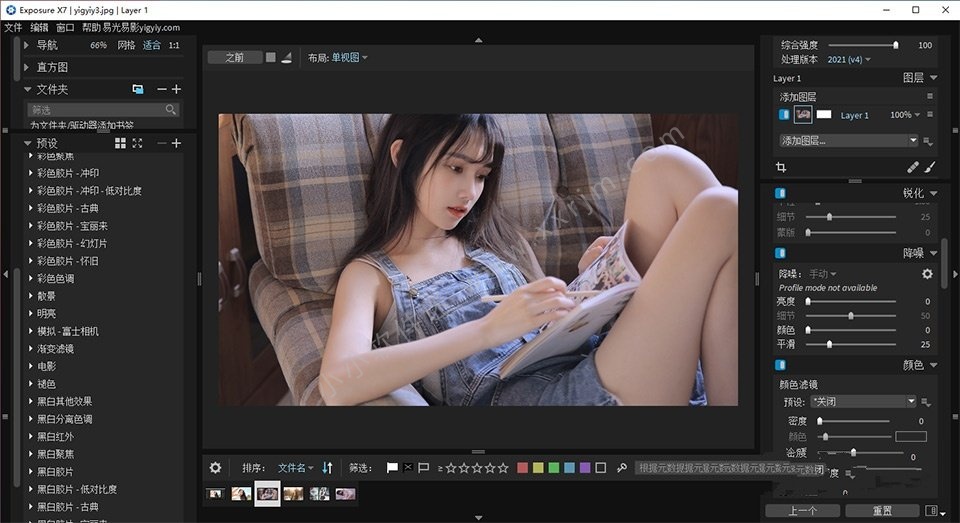Viewport: 960px width, 523px height.
Task: Click the noise reduction 平滑 slider
Action: (x=851, y=344)
